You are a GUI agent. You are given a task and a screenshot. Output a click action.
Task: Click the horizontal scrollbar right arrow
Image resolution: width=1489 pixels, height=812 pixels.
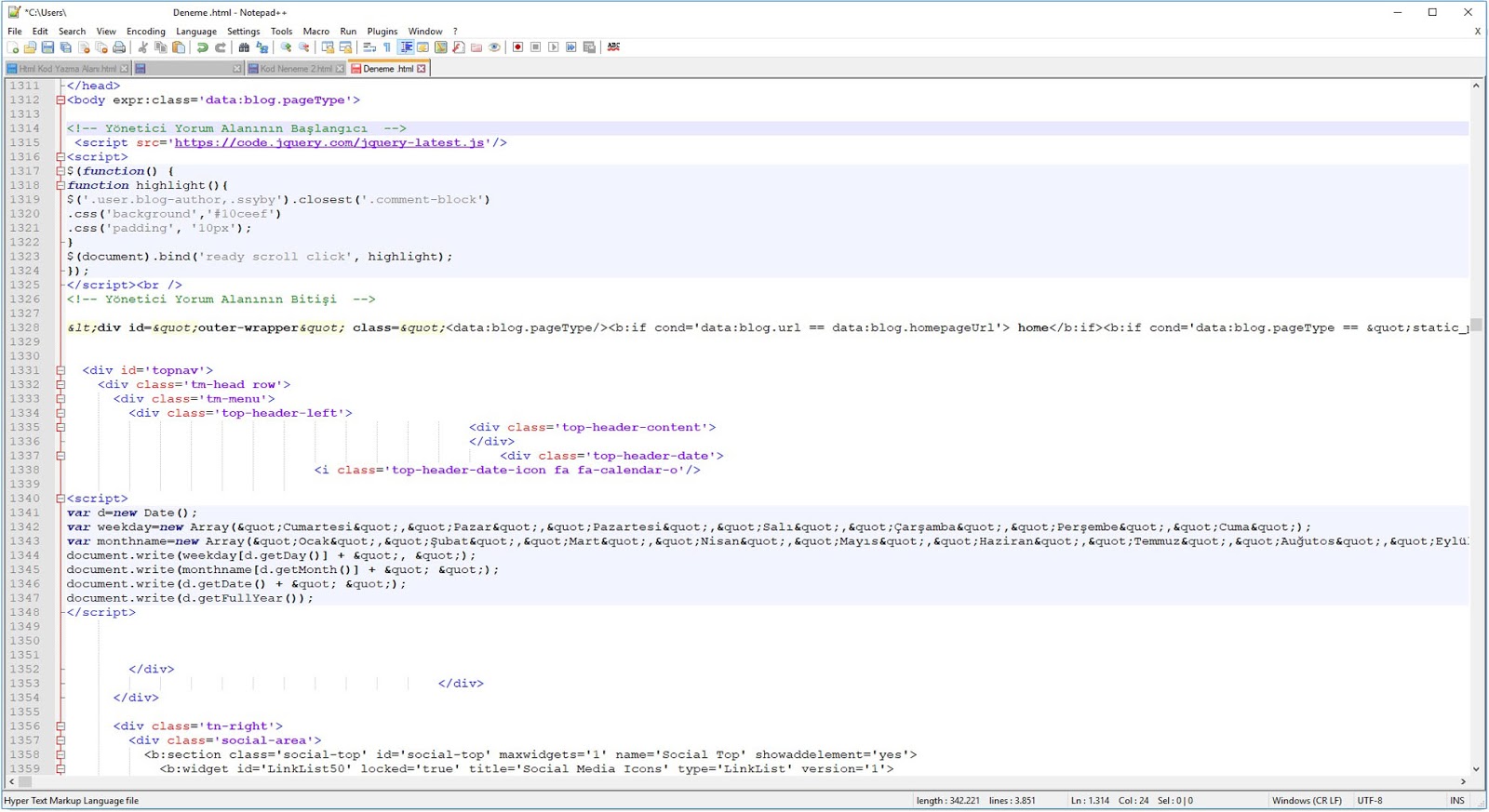click(1463, 782)
